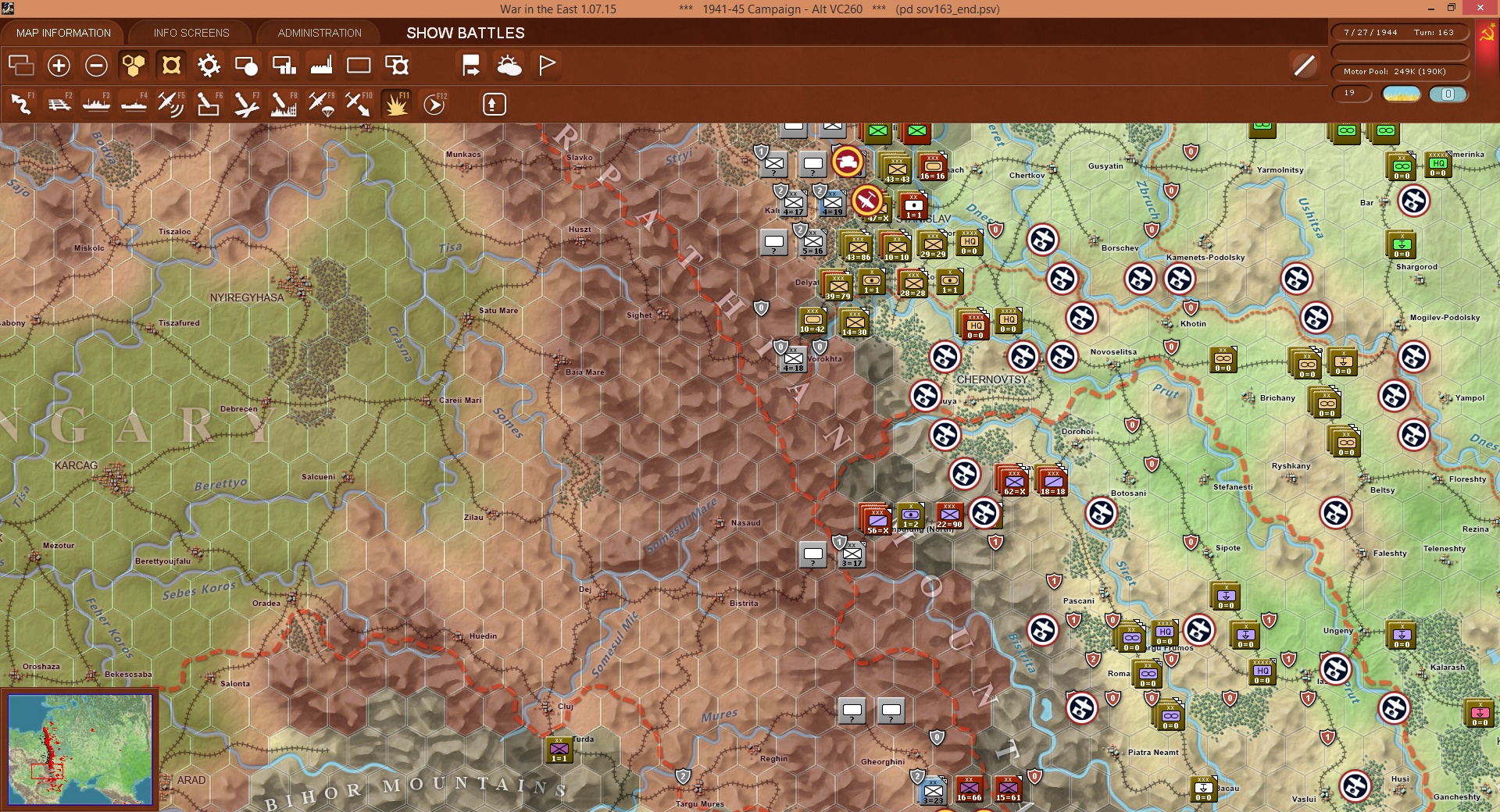Select the unit counter near Turda

[559, 750]
